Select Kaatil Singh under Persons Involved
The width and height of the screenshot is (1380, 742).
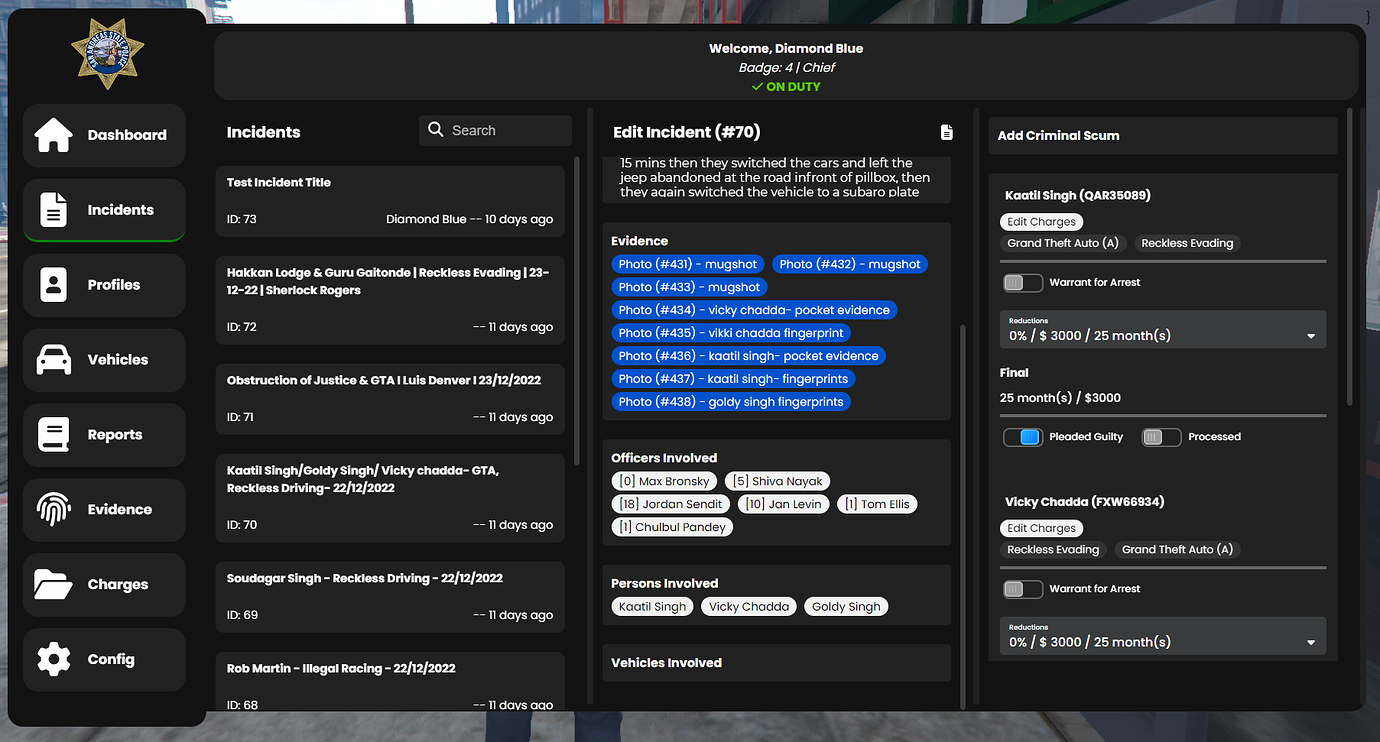pyautogui.click(x=652, y=605)
